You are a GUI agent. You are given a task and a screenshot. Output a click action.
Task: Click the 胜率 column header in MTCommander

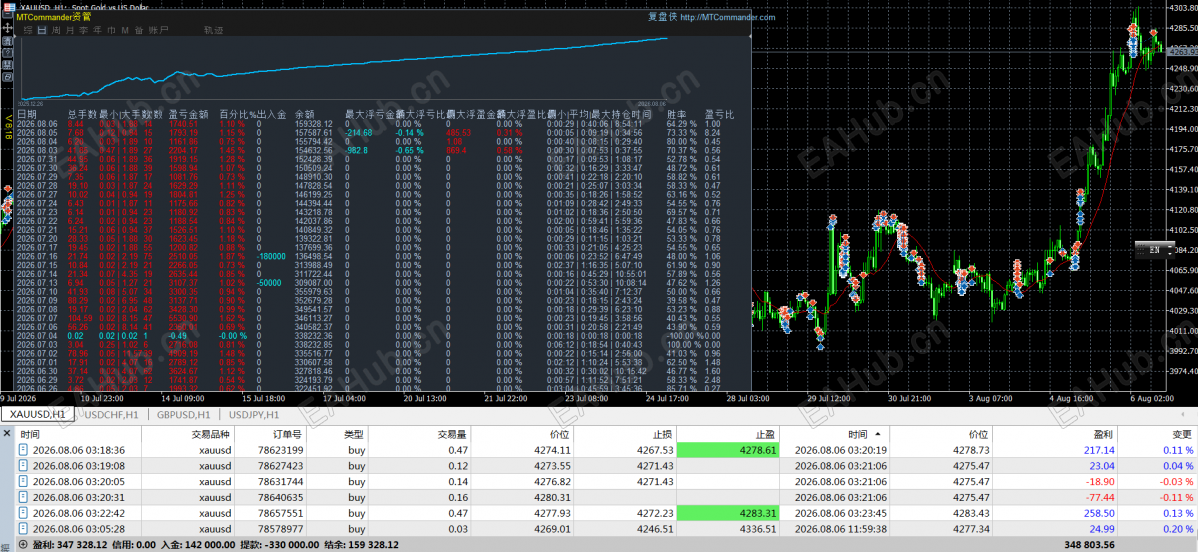676,114
